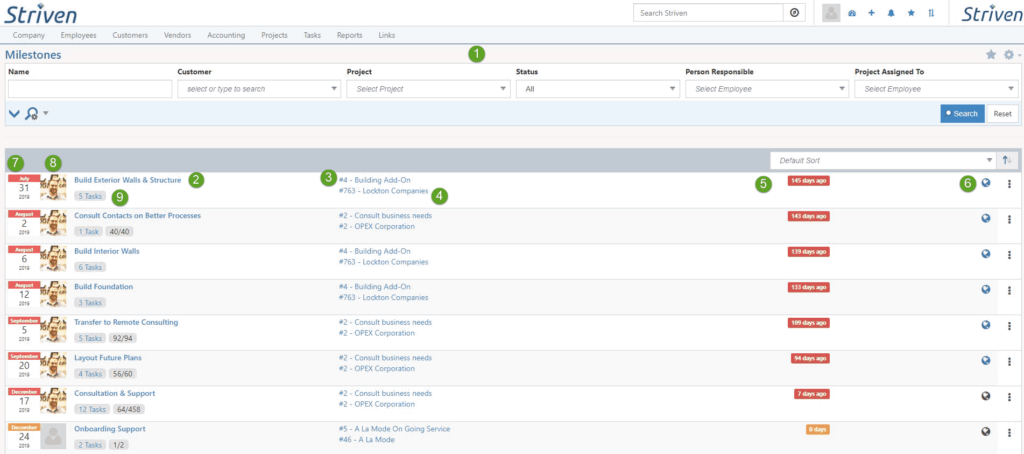Viewport: 1024px width, 454px height.
Task: Open the Links menu
Action: click(x=387, y=35)
